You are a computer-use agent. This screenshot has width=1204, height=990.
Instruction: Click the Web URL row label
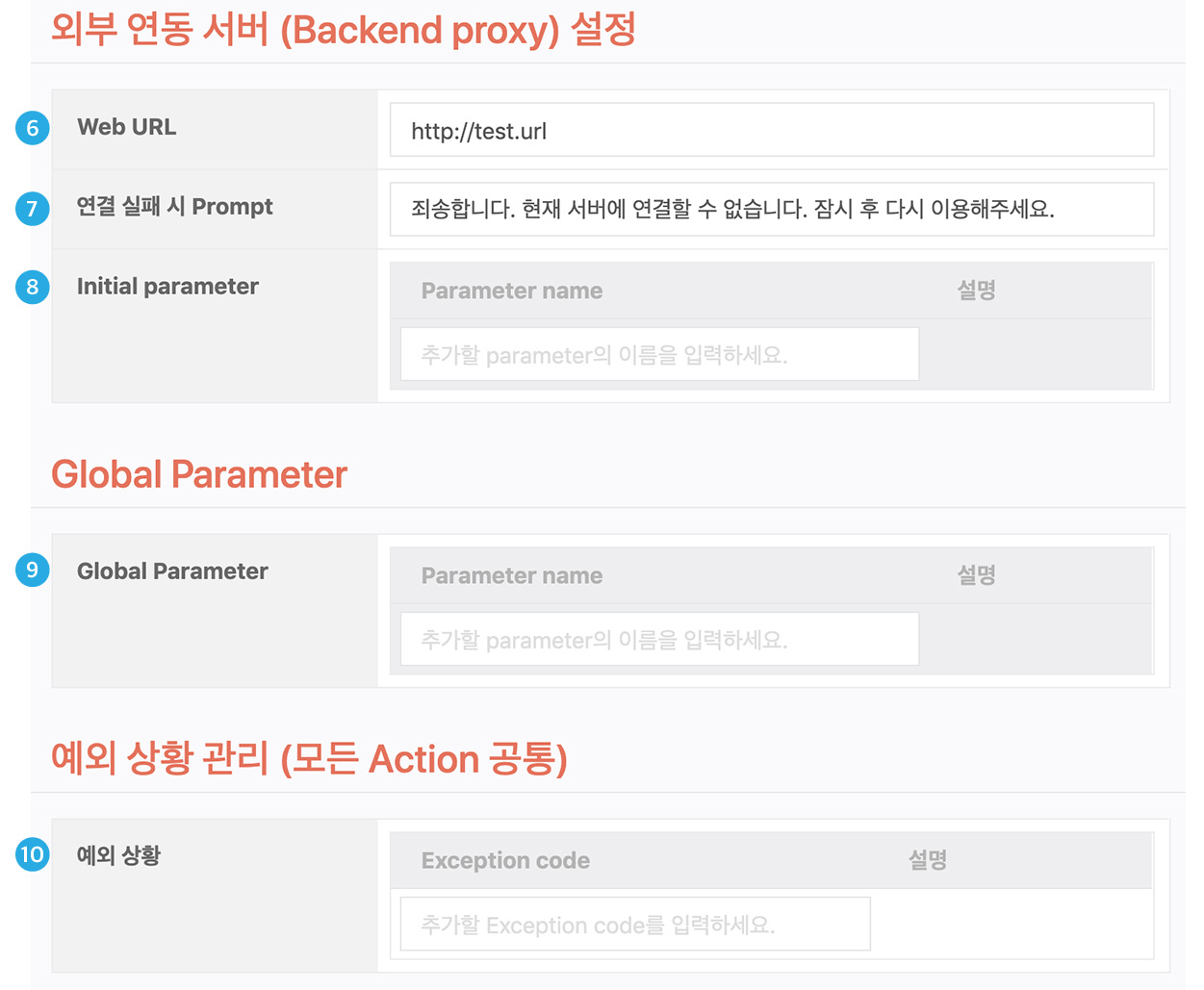[127, 127]
